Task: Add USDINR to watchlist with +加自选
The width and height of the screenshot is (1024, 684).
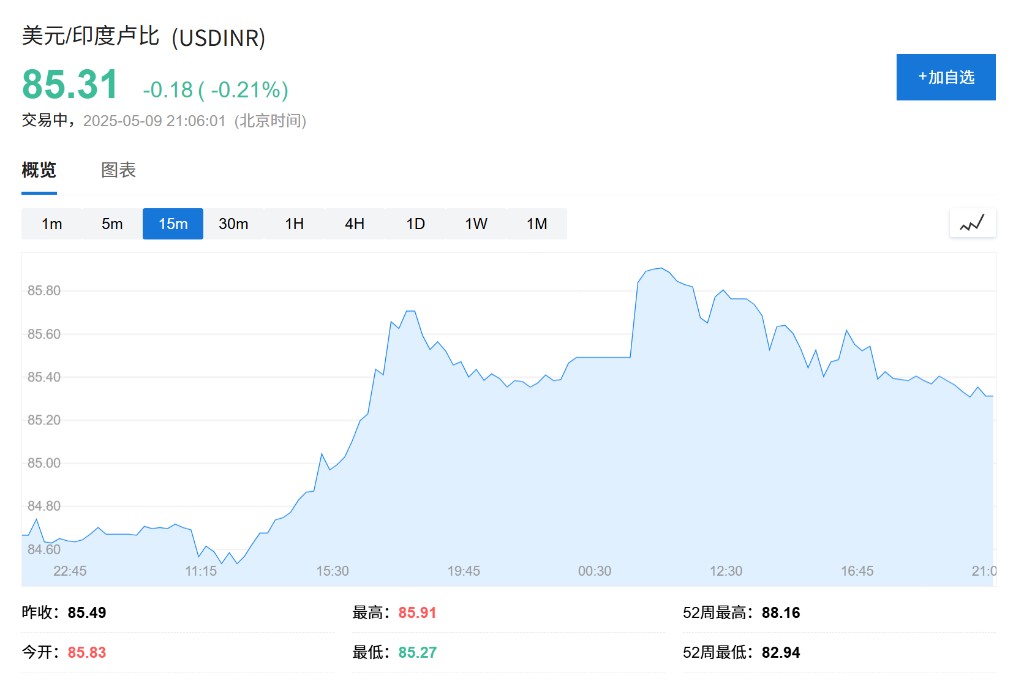Action: coord(946,77)
